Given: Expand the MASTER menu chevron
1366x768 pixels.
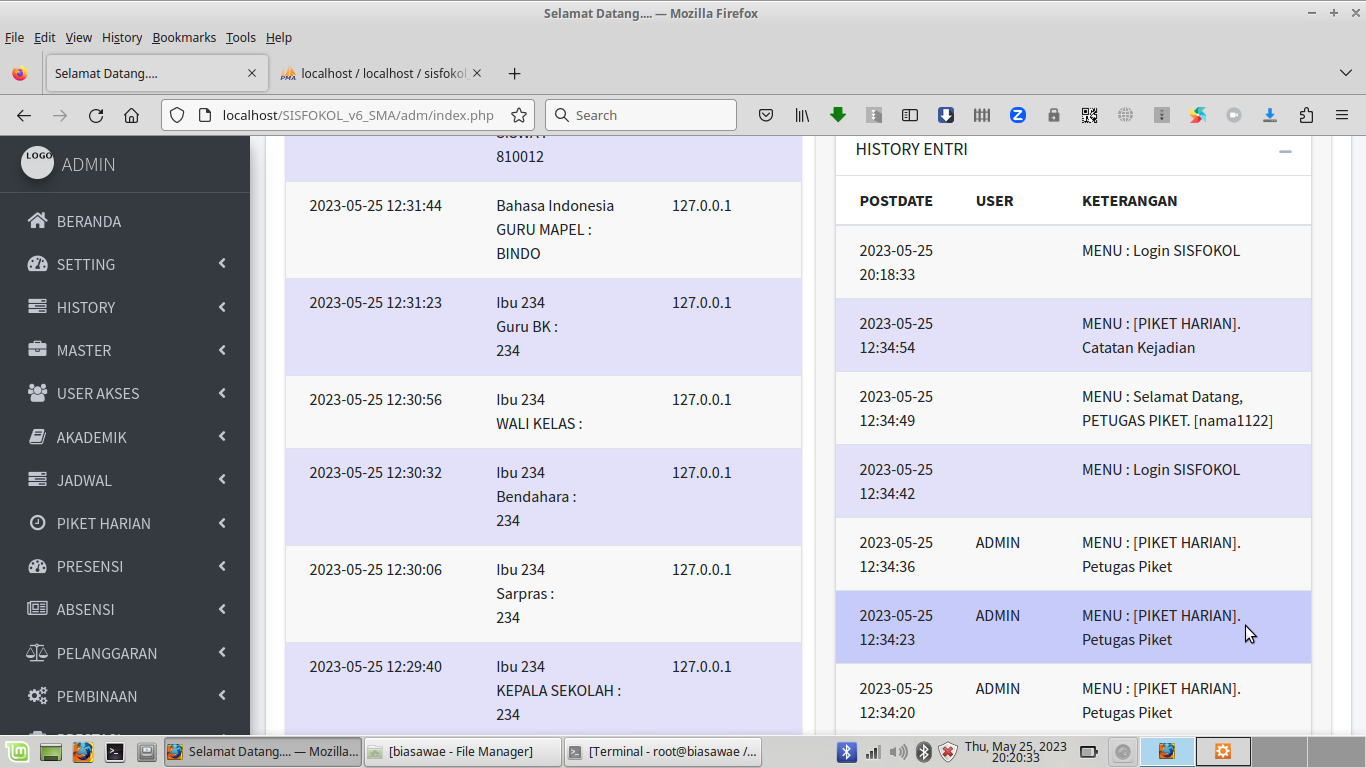Looking at the screenshot, I should tap(222, 350).
